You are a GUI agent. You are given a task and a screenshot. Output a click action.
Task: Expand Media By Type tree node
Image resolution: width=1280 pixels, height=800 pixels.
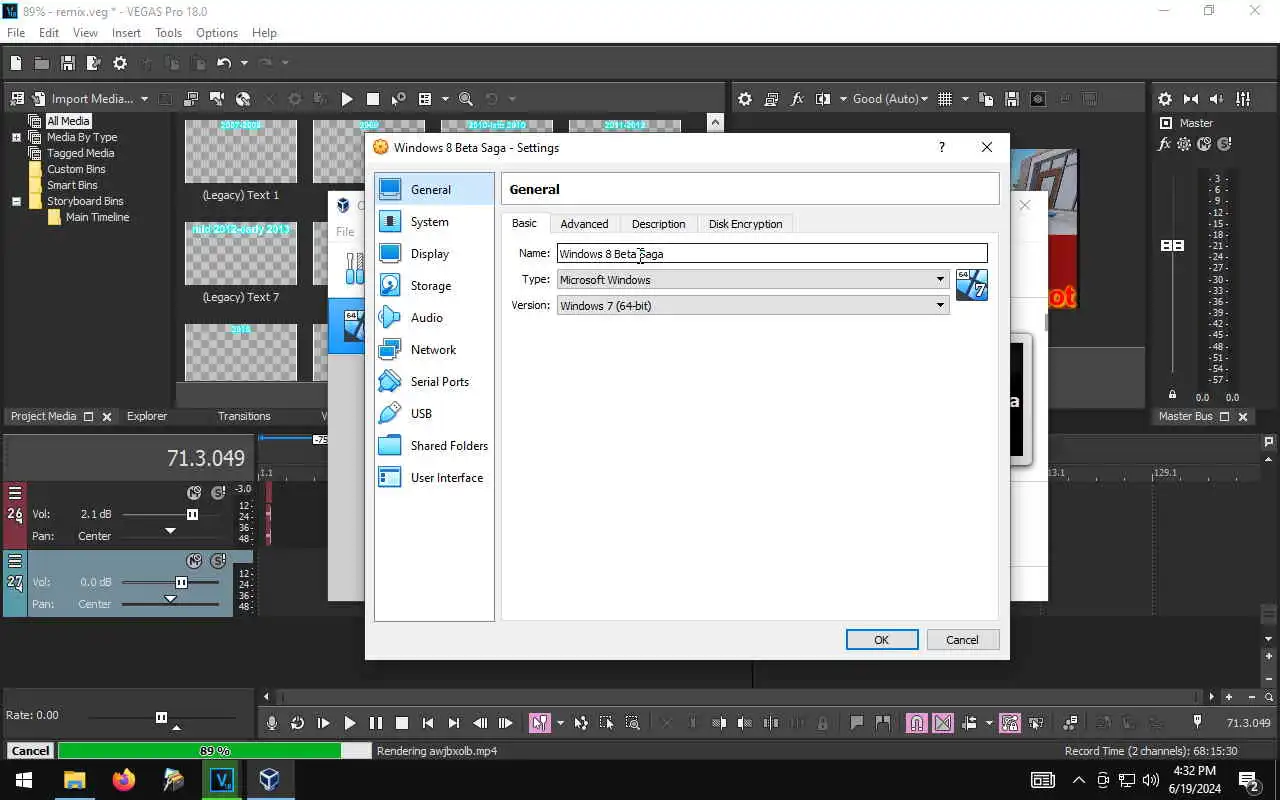pyautogui.click(x=16, y=137)
